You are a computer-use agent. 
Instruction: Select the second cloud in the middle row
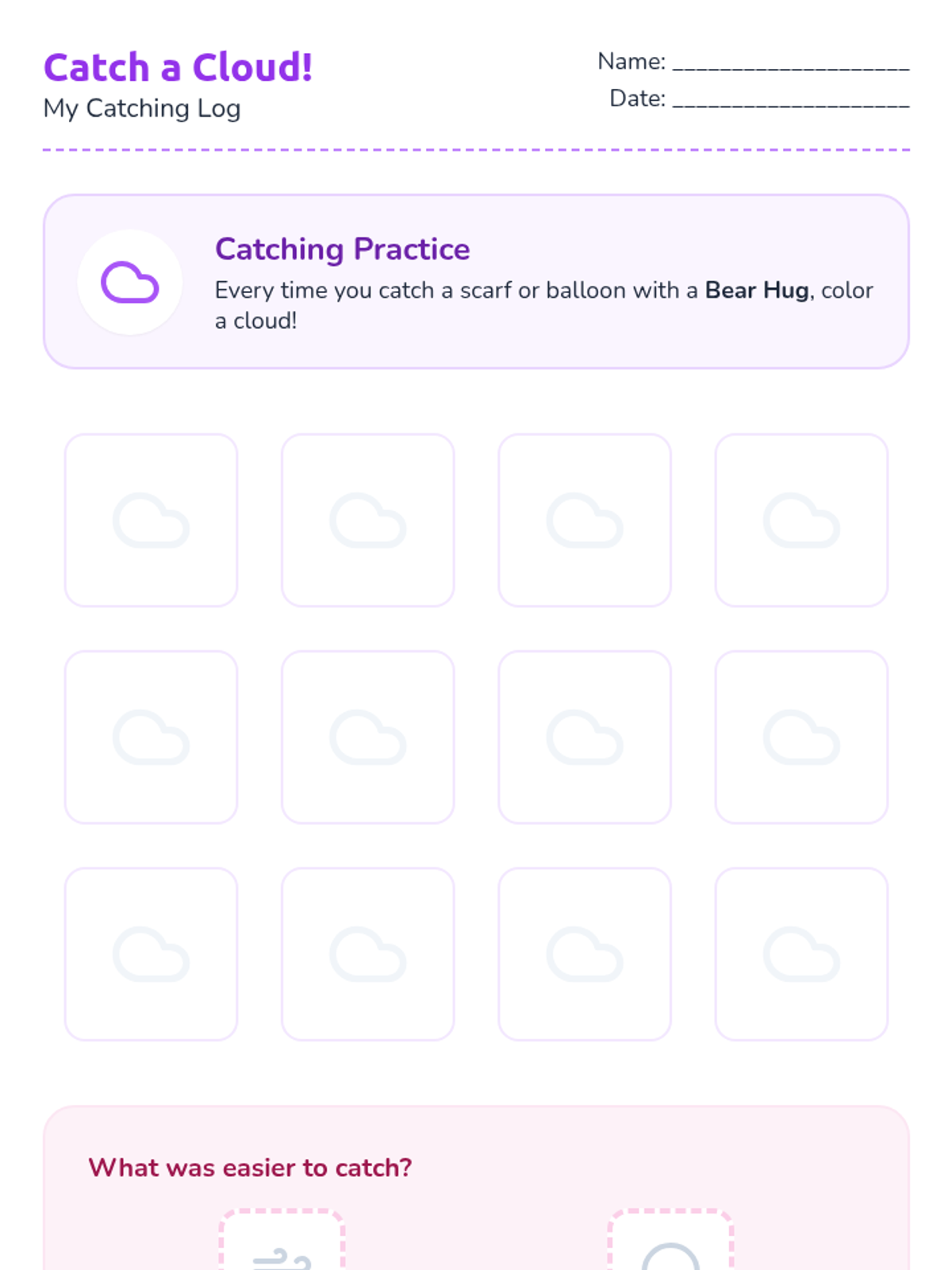click(368, 737)
